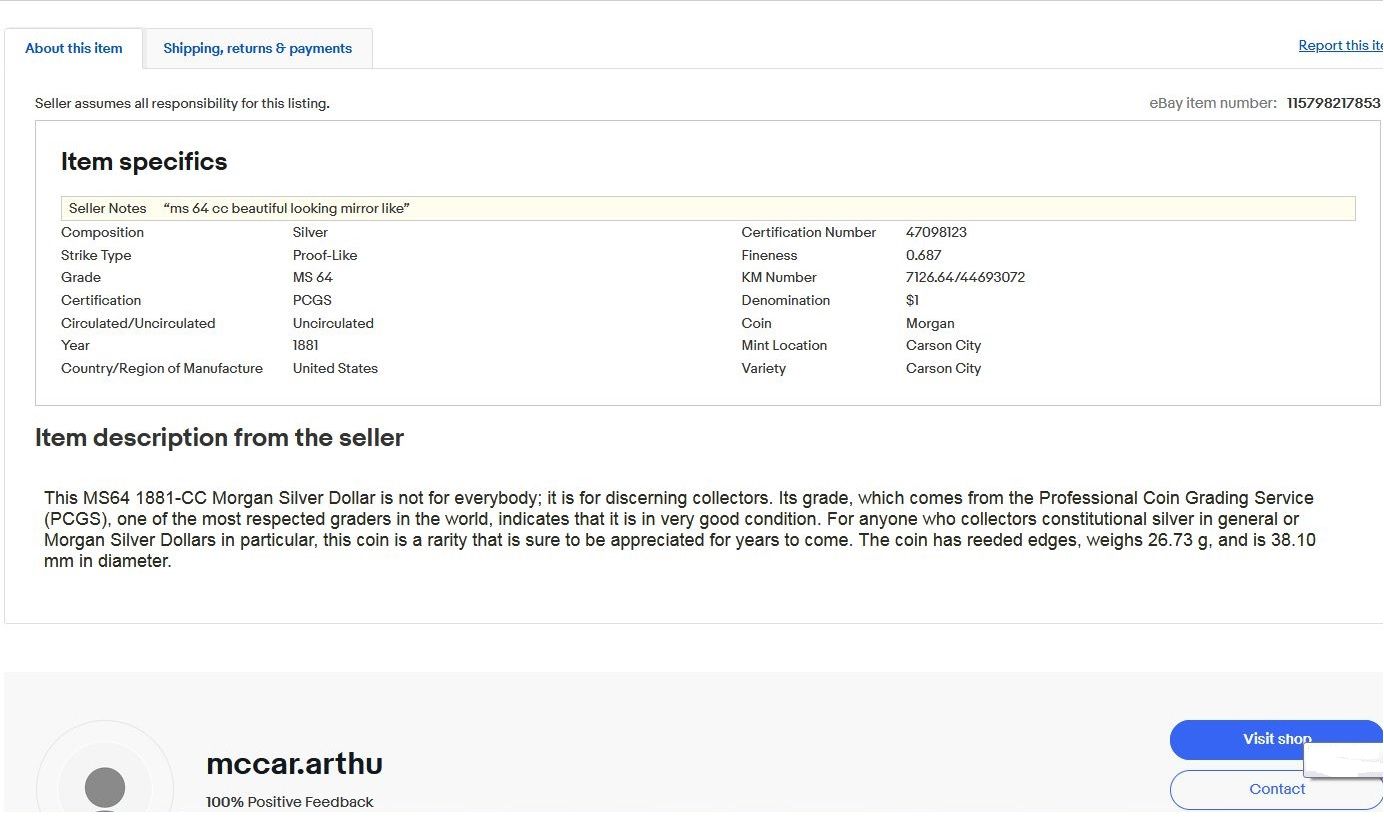
Task: Click the seller's gray avatar icon
Action: point(105,787)
